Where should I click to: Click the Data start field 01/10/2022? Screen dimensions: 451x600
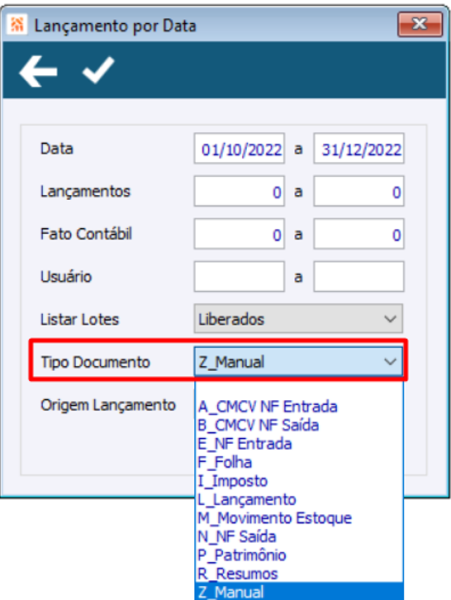239,149
